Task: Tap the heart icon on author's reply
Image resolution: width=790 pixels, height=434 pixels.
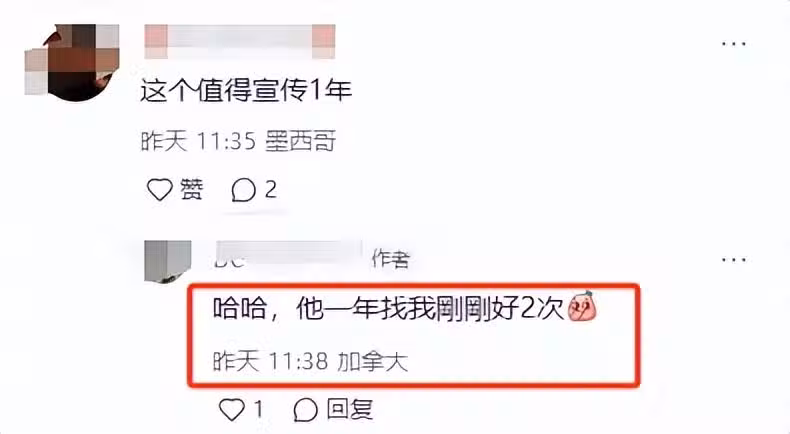Action: pyautogui.click(x=232, y=409)
